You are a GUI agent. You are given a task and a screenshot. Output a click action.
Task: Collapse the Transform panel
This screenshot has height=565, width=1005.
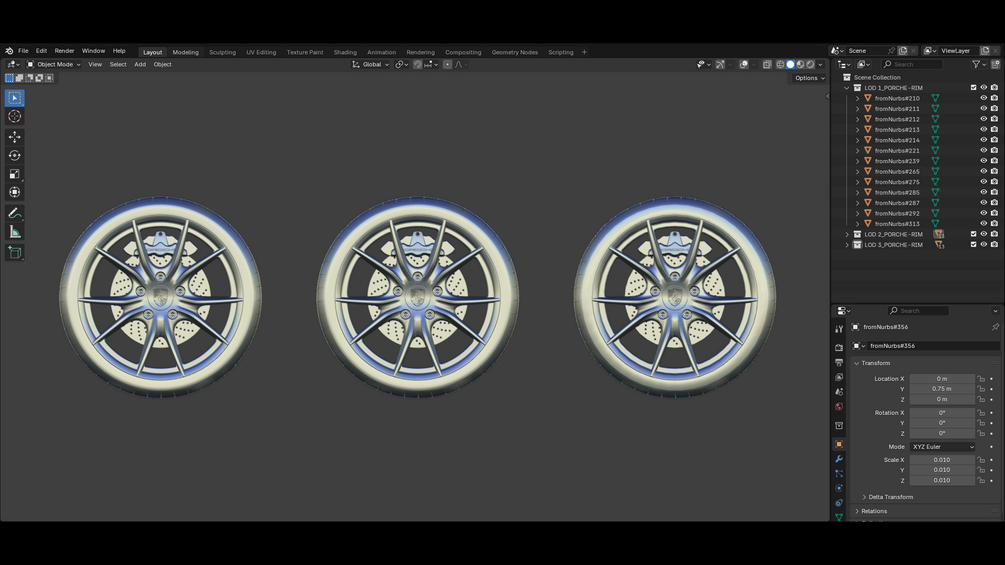point(857,363)
